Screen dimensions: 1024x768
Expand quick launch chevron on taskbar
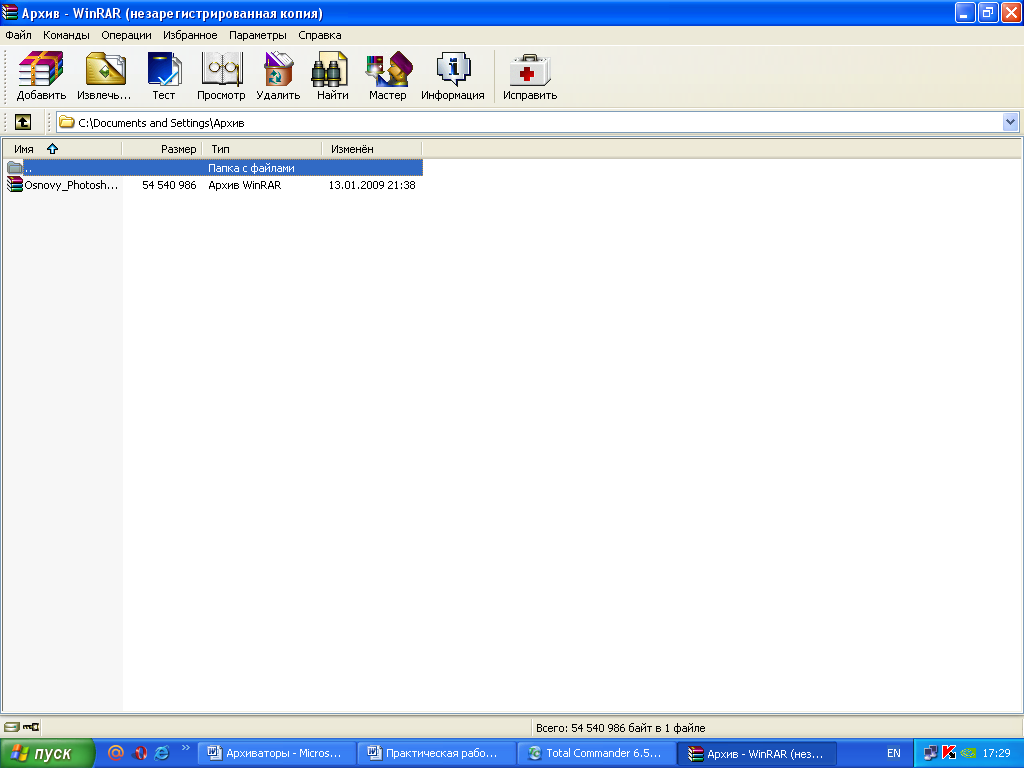click(185, 748)
